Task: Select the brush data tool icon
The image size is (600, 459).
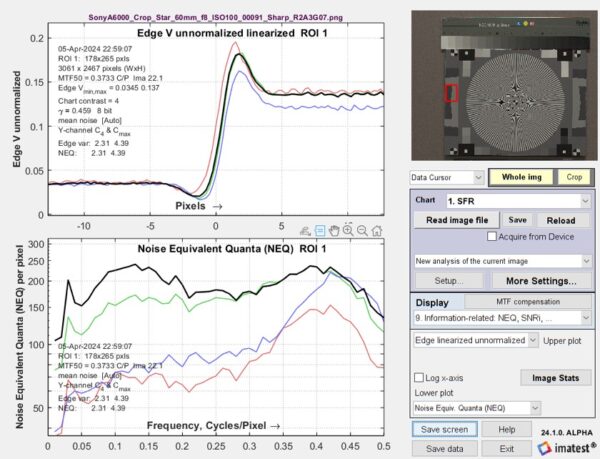Action: click(305, 231)
